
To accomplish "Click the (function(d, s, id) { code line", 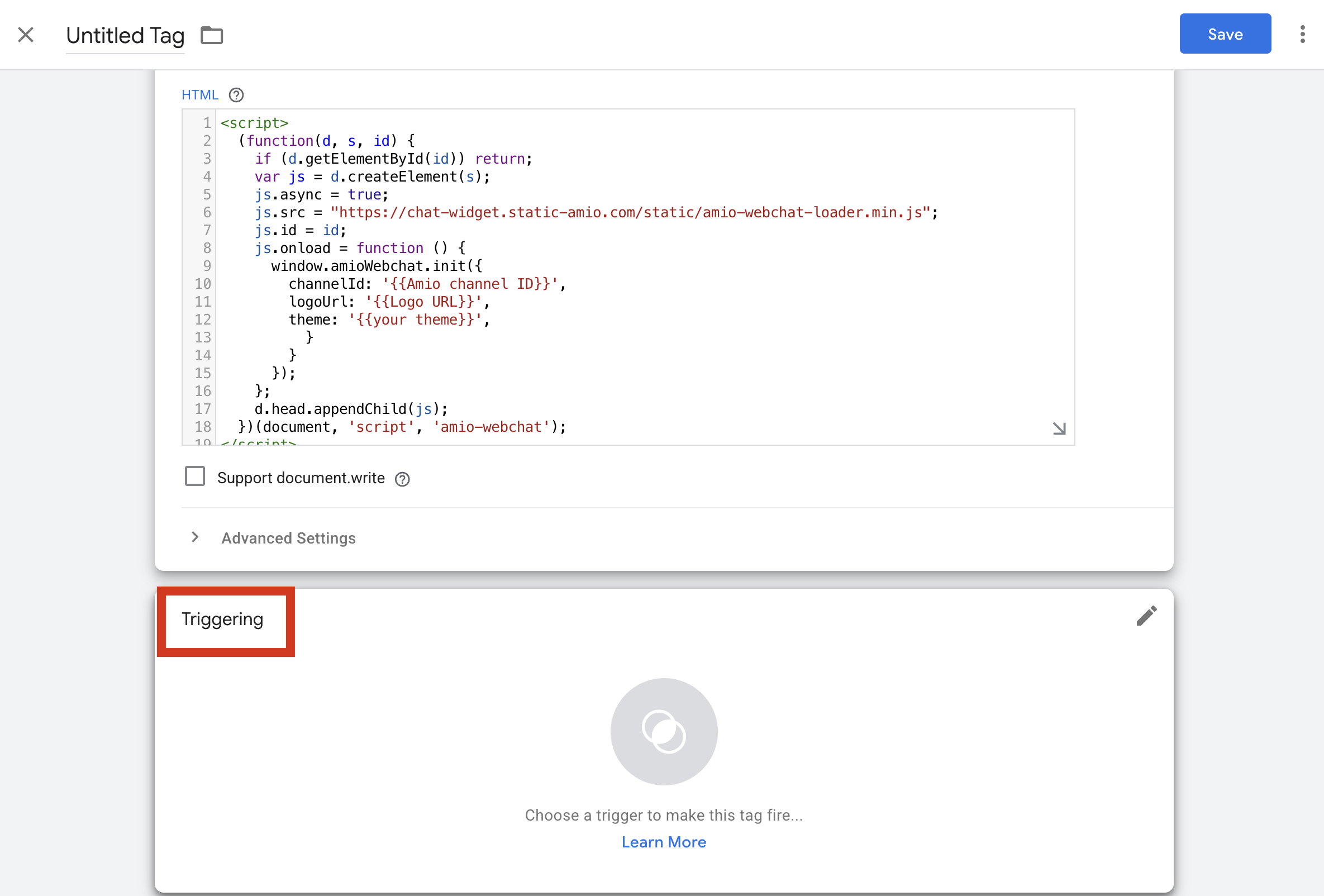I will [326, 141].
